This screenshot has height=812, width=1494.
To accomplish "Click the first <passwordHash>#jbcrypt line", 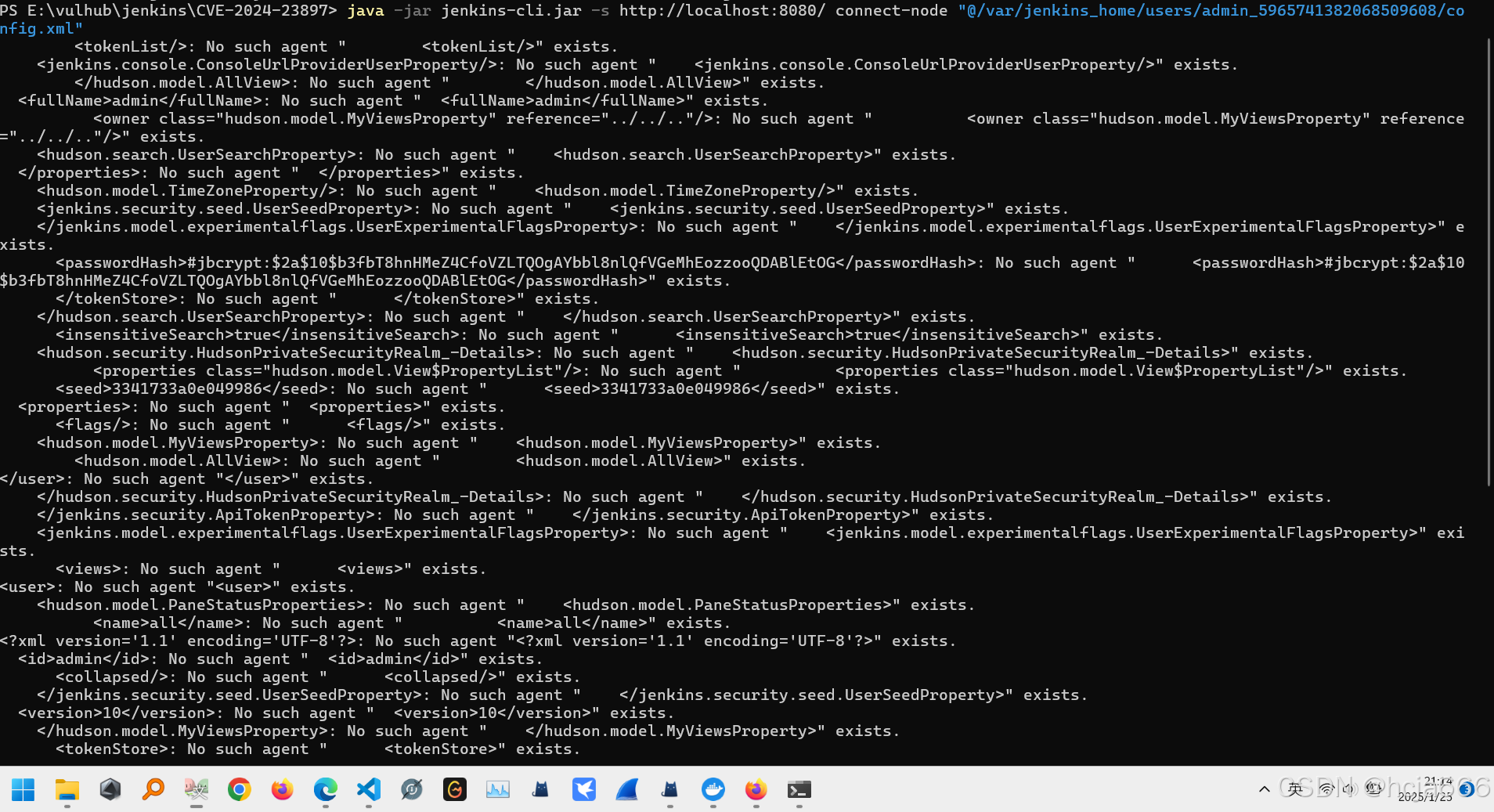I will pos(516,262).
